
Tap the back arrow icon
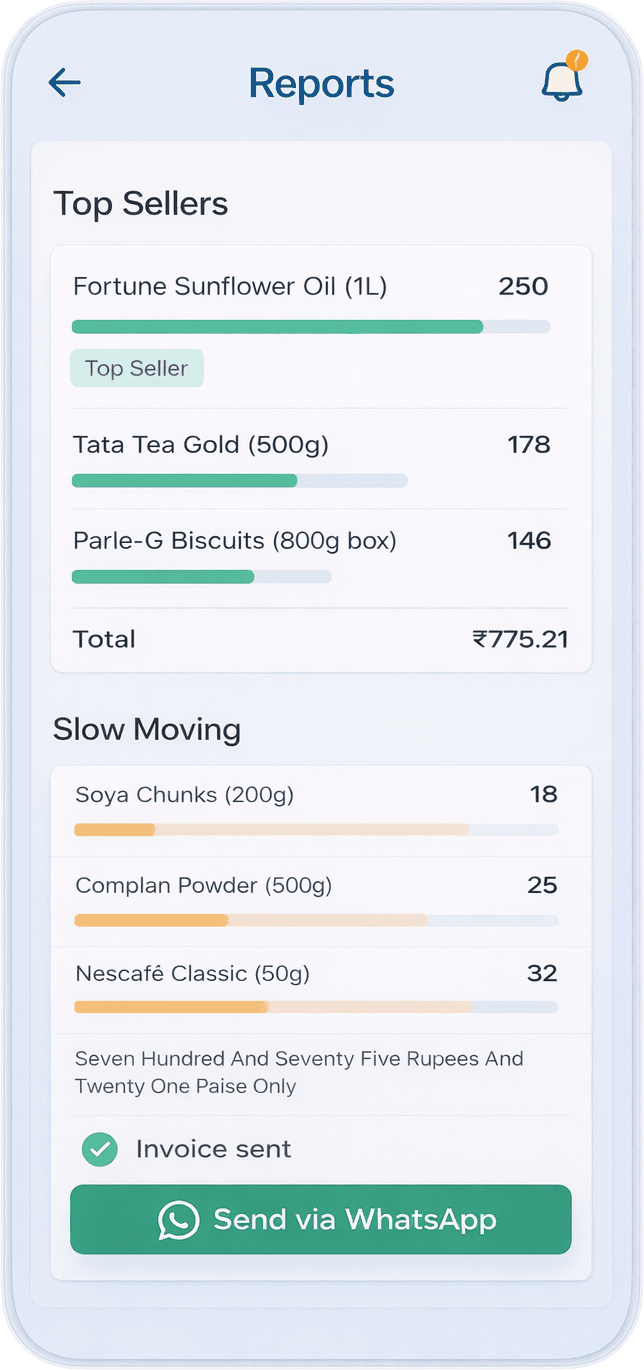point(65,83)
